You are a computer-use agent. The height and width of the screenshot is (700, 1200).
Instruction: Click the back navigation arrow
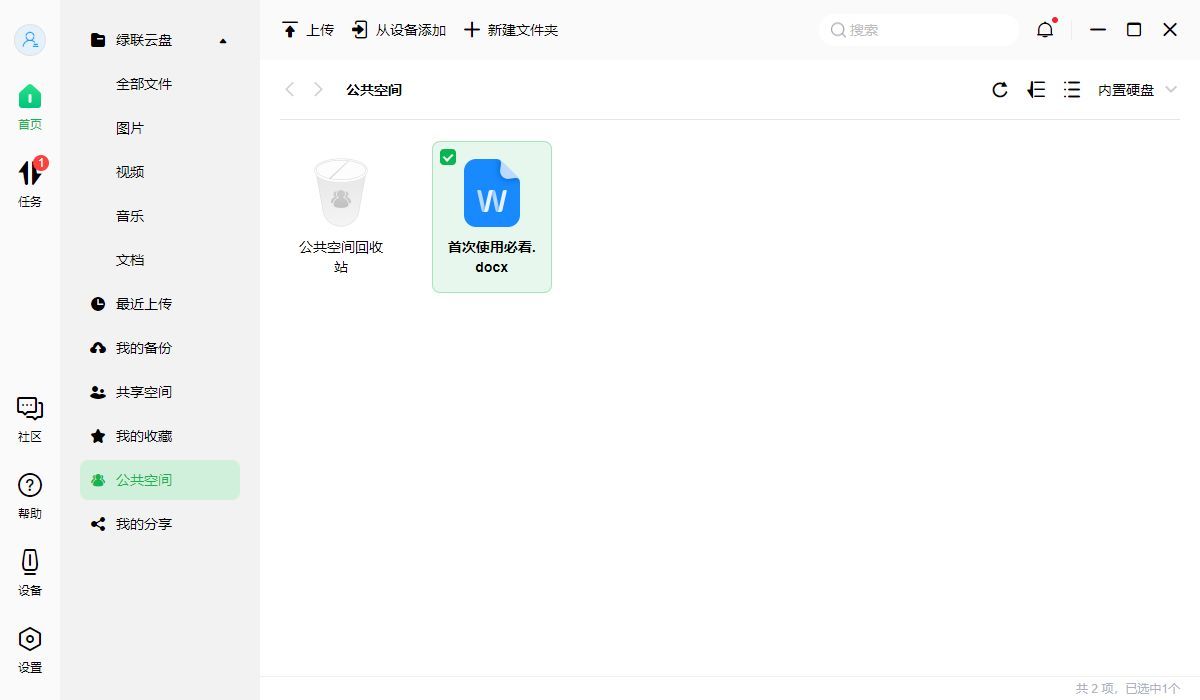[x=290, y=89]
